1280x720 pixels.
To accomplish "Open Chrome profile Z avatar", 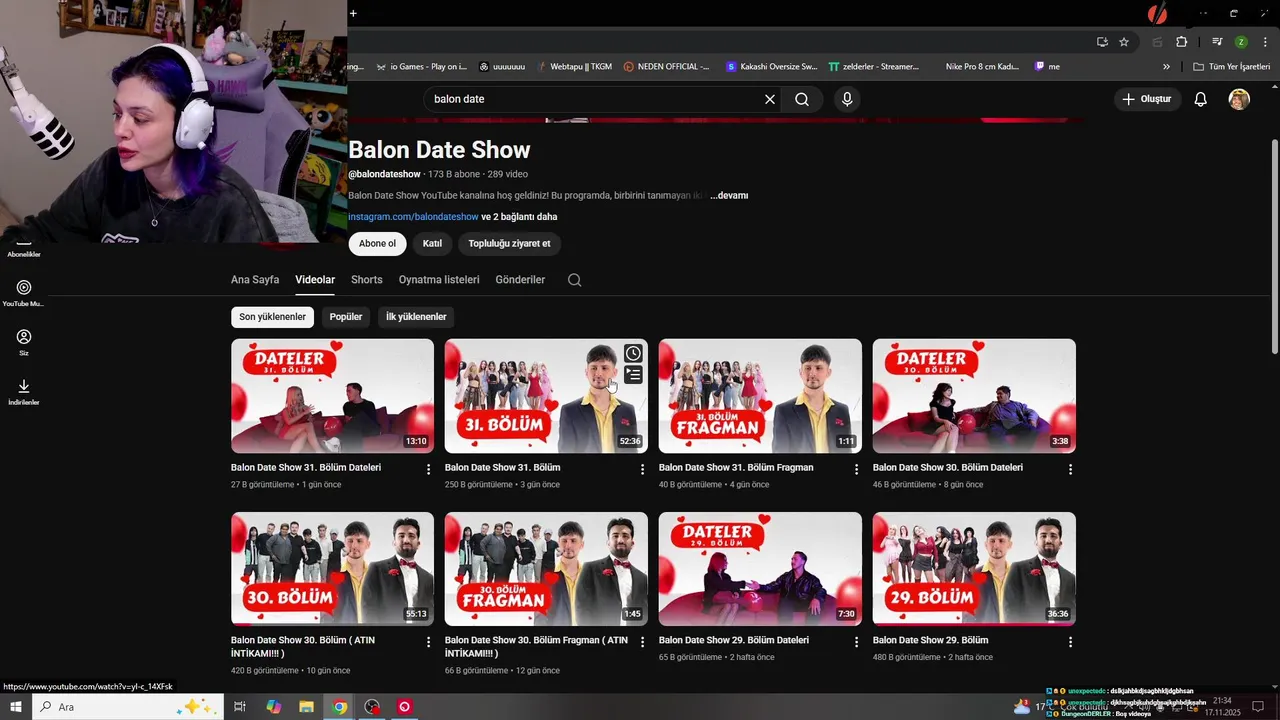I will click(x=1241, y=42).
